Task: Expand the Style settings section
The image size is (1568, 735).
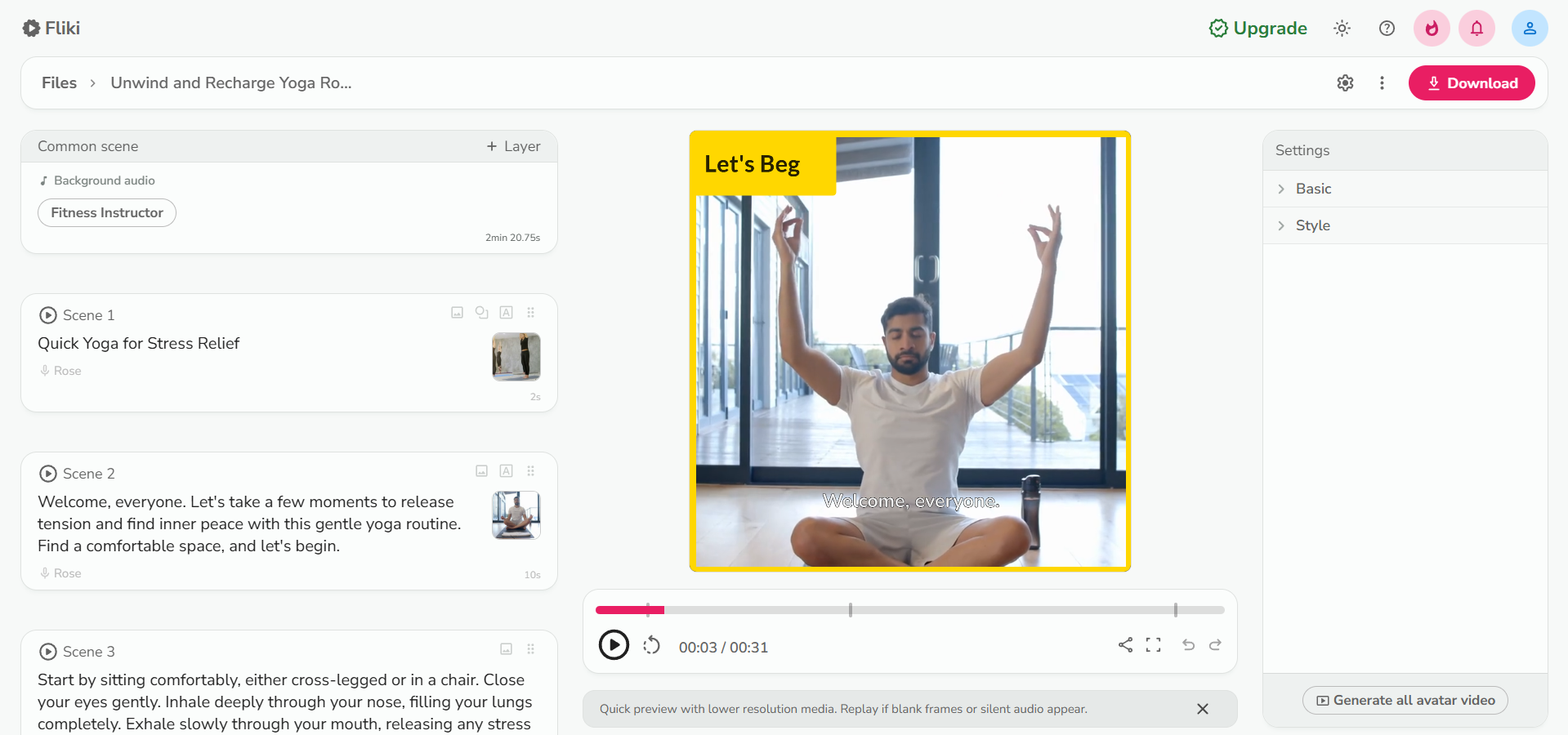Action: pos(1312,225)
